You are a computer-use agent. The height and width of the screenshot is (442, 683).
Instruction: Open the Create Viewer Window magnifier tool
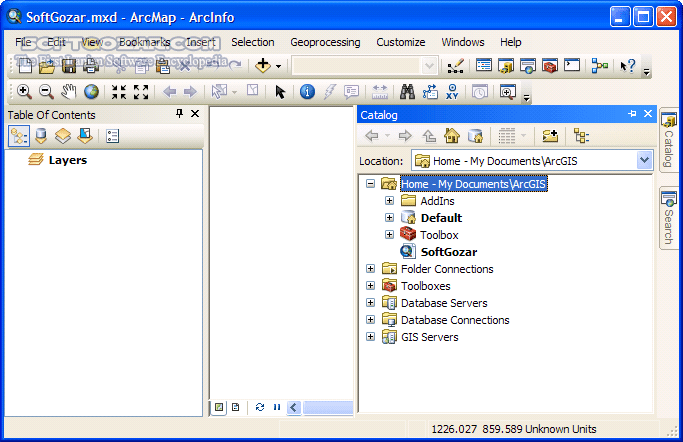[507, 92]
